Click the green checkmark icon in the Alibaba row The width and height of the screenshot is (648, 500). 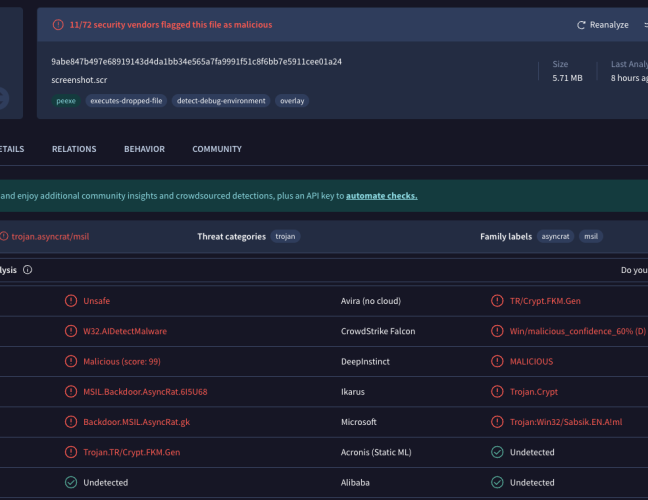click(x=70, y=483)
